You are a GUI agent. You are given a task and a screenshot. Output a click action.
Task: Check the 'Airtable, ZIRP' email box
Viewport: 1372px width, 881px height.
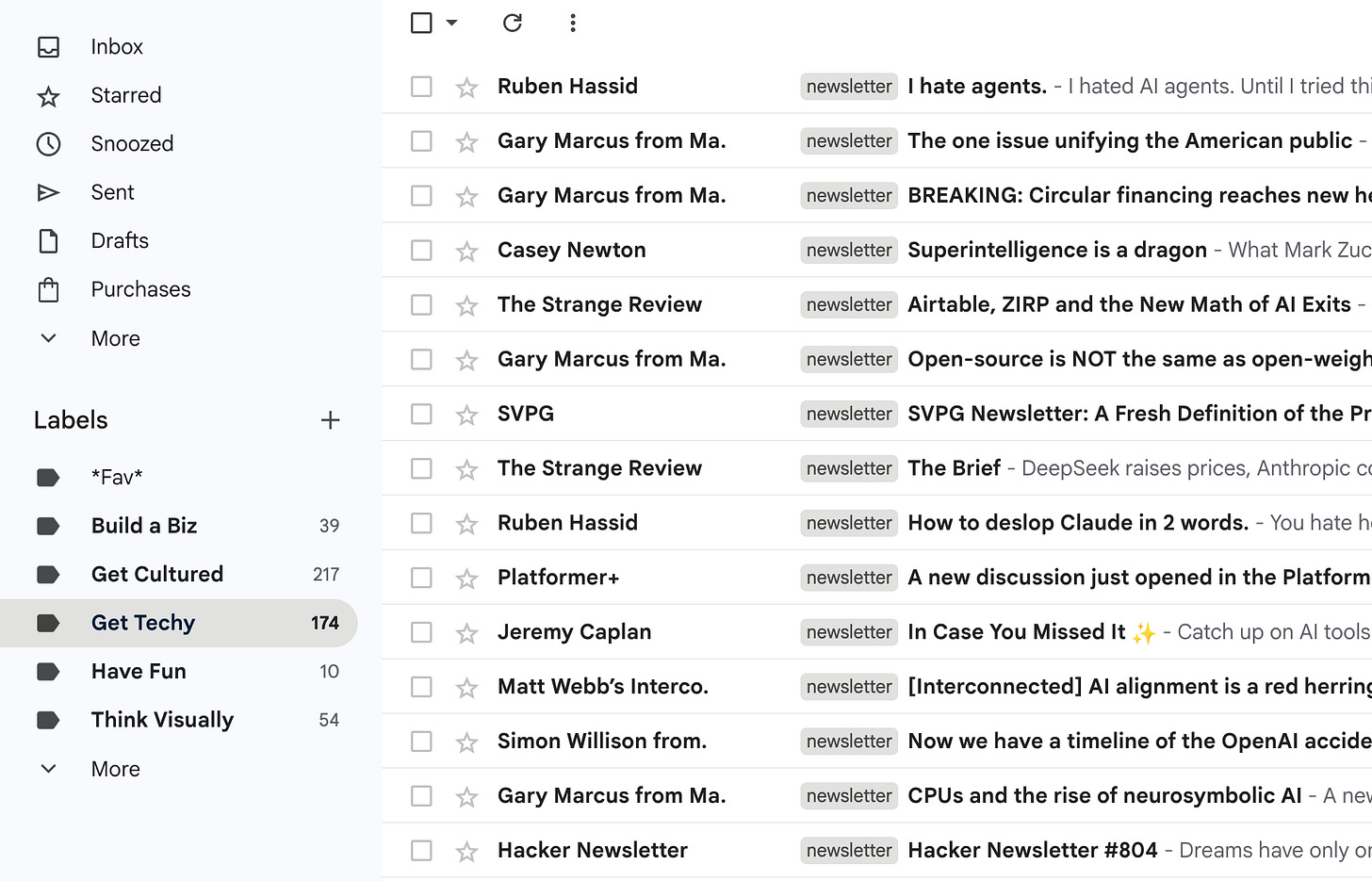click(421, 305)
